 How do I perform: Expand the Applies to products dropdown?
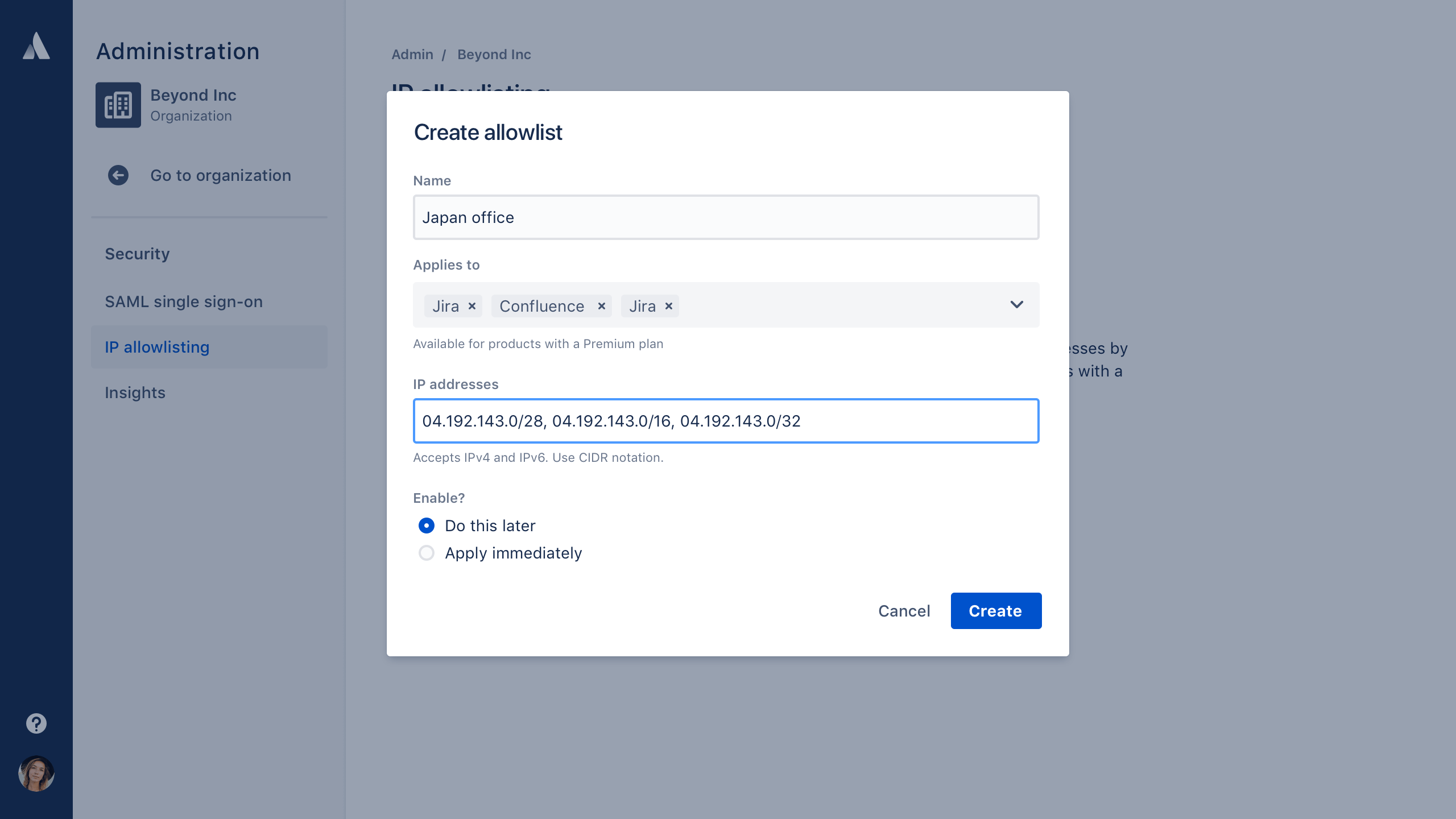pyautogui.click(x=1016, y=305)
